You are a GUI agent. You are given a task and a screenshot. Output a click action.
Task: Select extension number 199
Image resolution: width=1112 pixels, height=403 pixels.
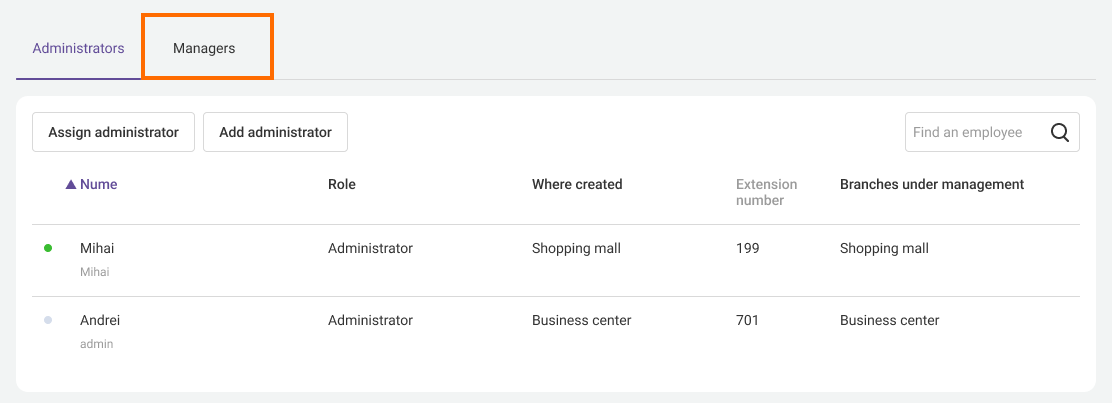click(747, 248)
